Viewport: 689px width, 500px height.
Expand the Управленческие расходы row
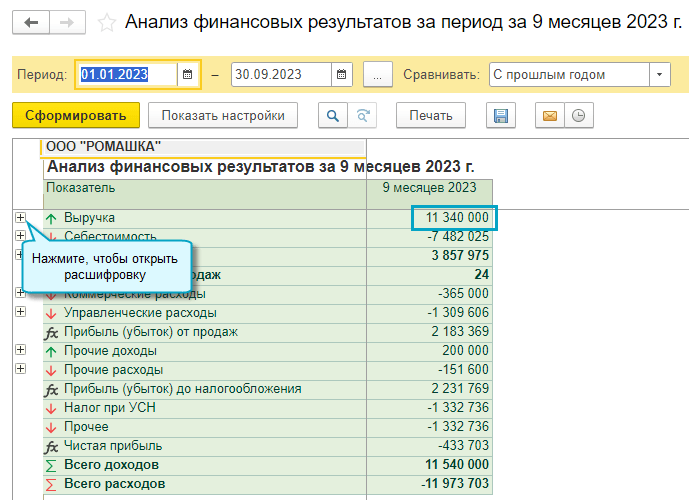(20, 312)
